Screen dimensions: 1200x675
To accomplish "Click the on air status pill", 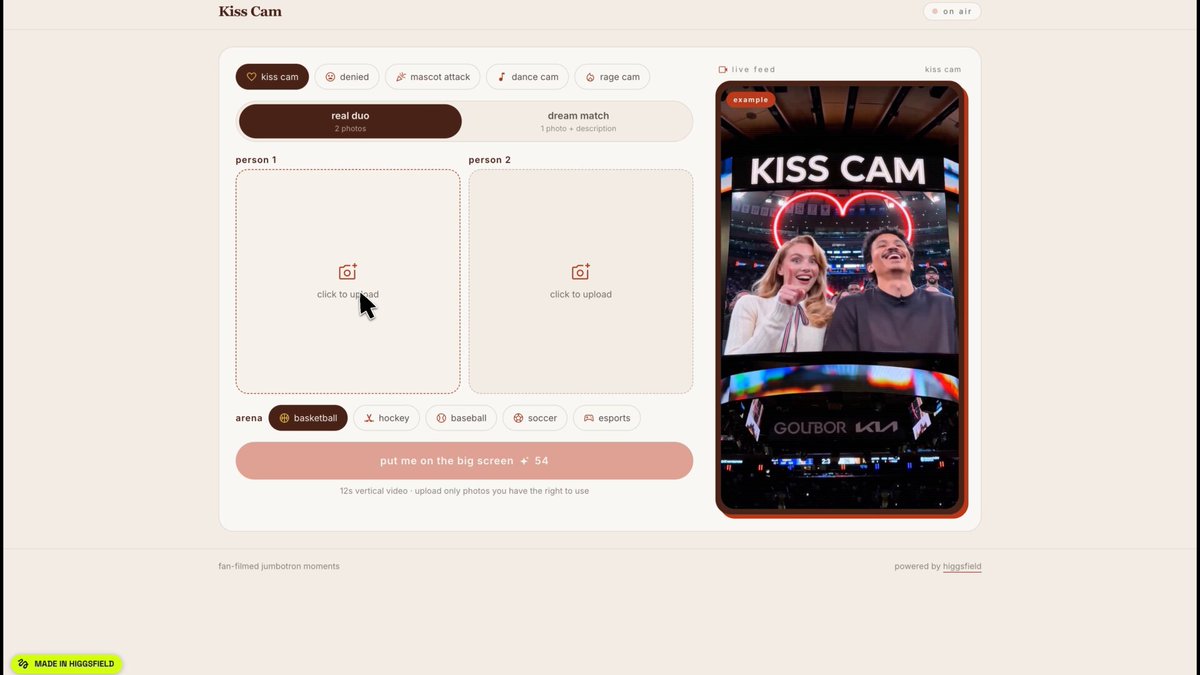I will tap(952, 12).
